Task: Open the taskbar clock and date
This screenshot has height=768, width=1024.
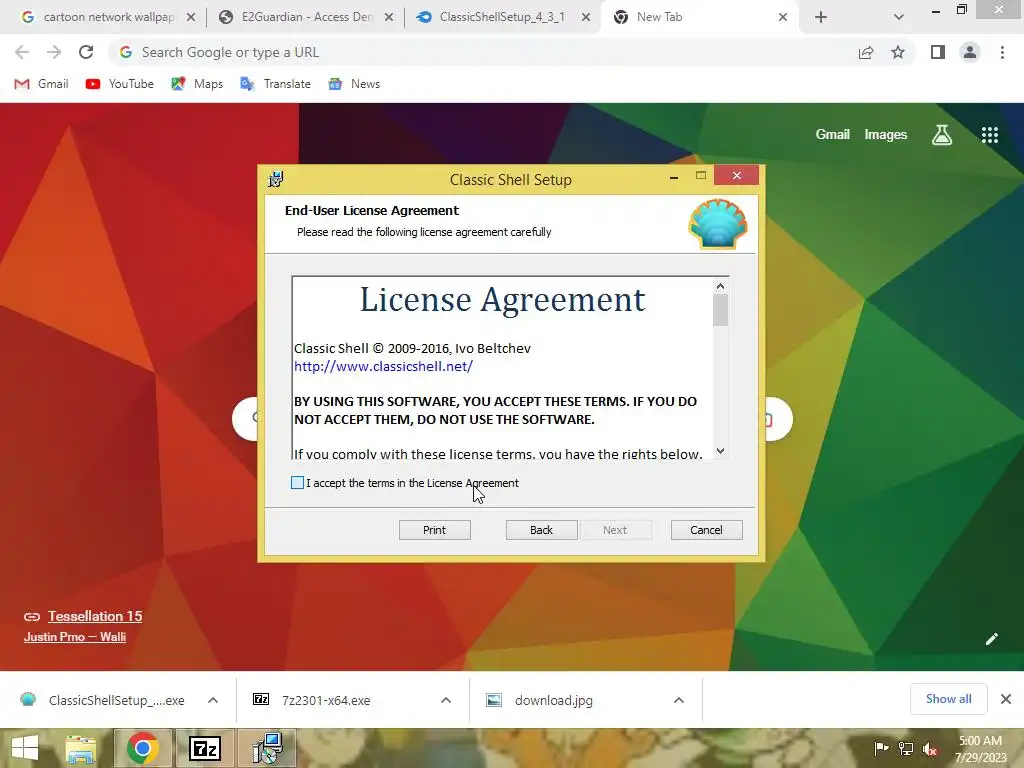Action: pos(980,748)
